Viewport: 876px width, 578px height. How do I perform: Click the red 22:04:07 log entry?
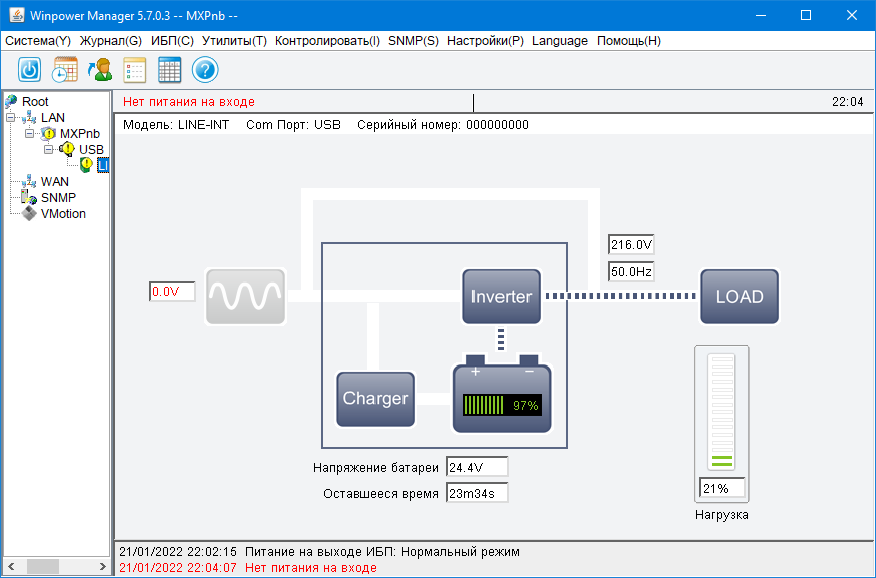coord(248,568)
